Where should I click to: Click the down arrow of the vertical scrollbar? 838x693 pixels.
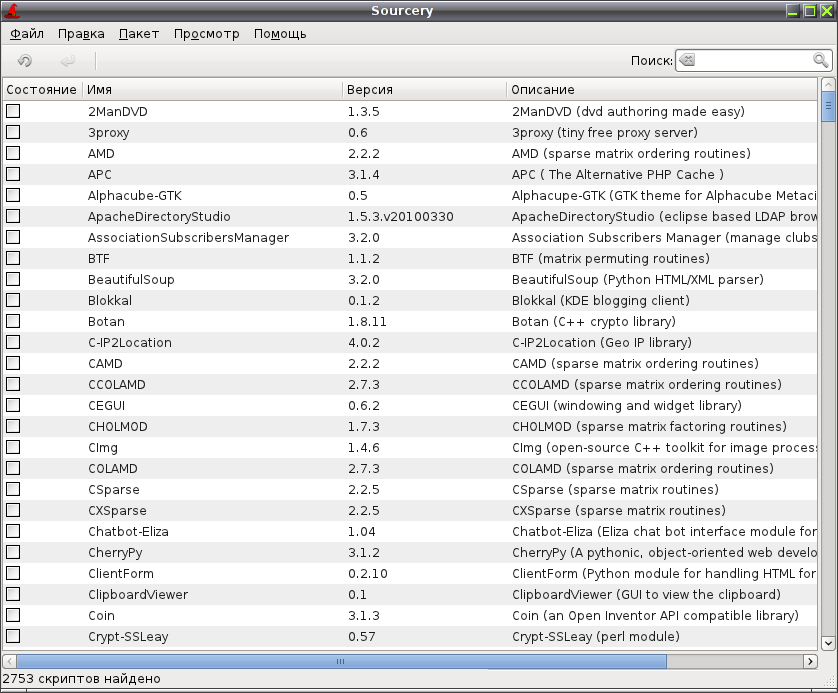pyautogui.click(x=828, y=643)
